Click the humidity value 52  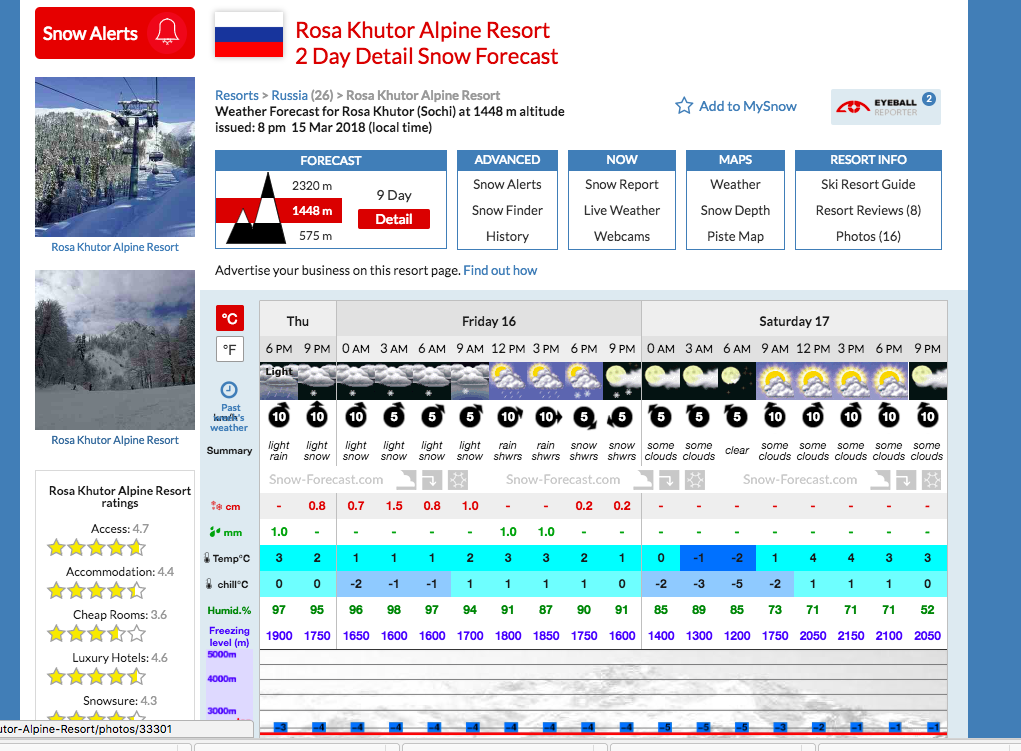click(927, 610)
